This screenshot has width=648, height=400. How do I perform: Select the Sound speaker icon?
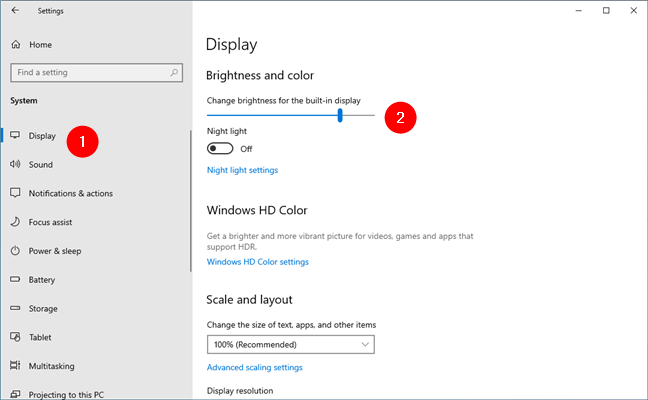(15, 165)
